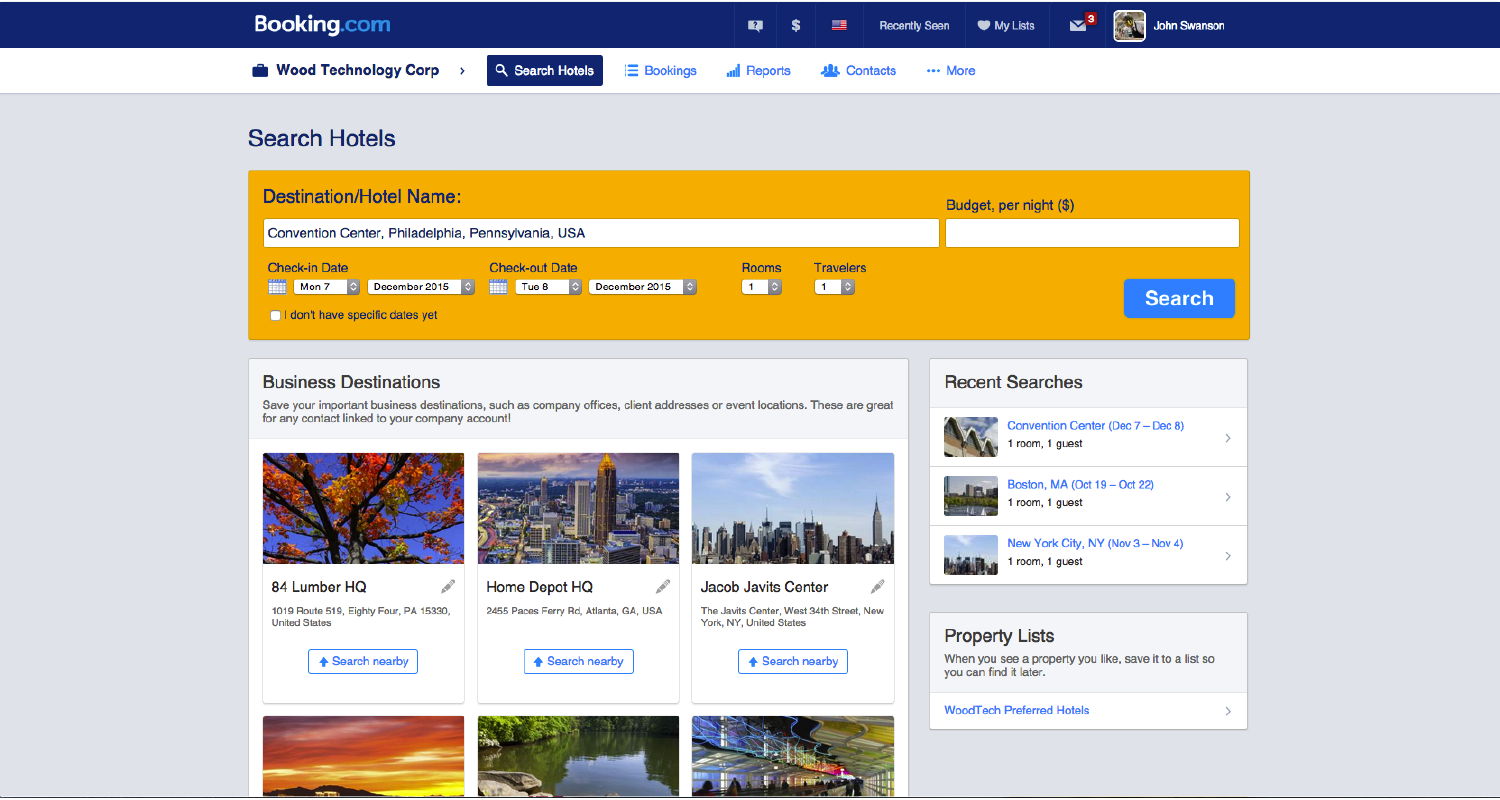Search nearby Jacob Javits Center
This screenshot has width=1500, height=800.
(x=793, y=661)
